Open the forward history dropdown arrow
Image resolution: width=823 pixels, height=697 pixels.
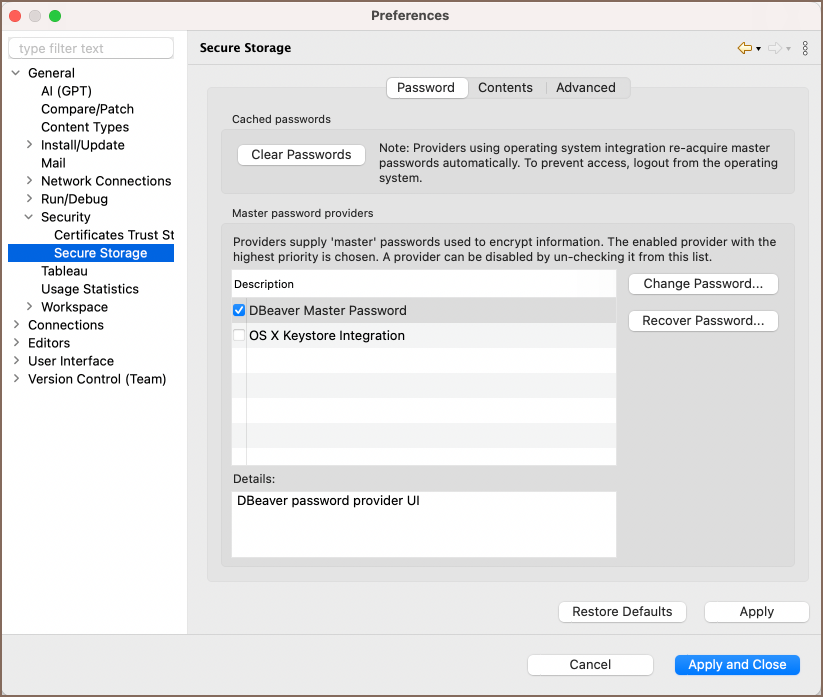pyautogui.click(x=788, y=49)
